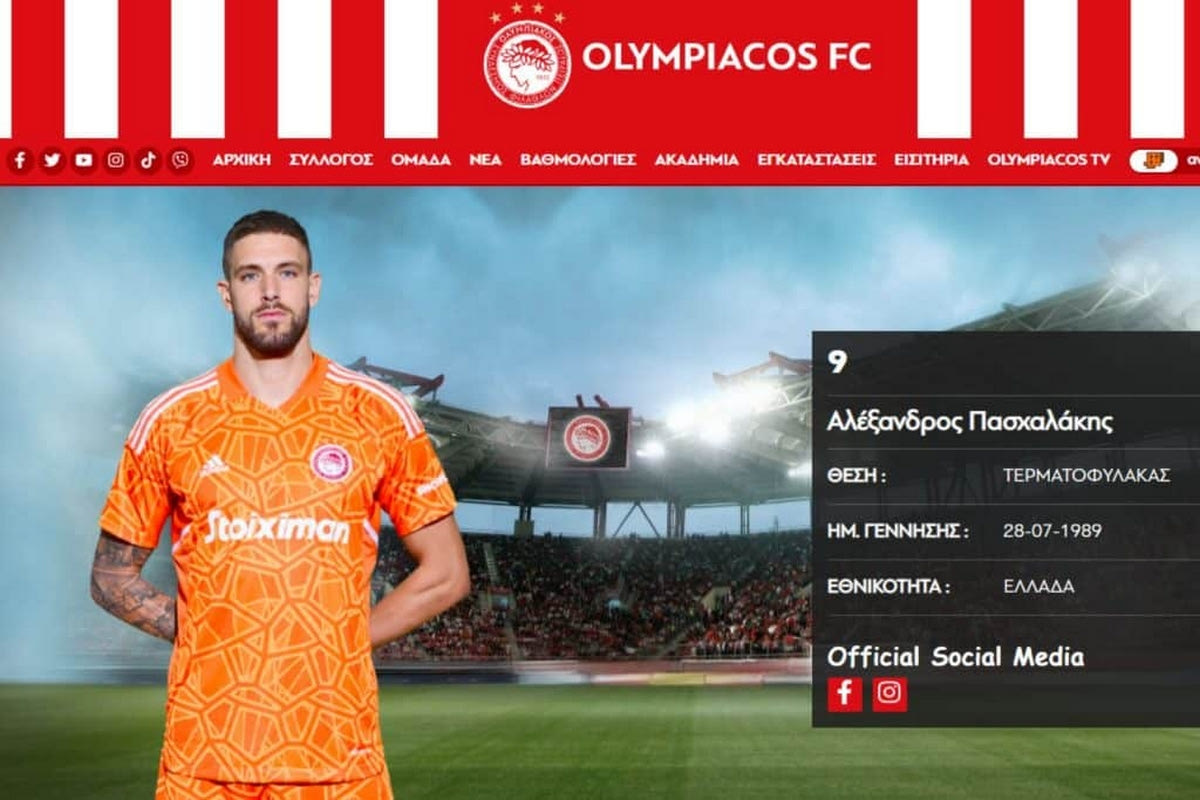Open the TikTok icon in the top bar
This screenshot has height=800, width=1200.
click(148, 160)
